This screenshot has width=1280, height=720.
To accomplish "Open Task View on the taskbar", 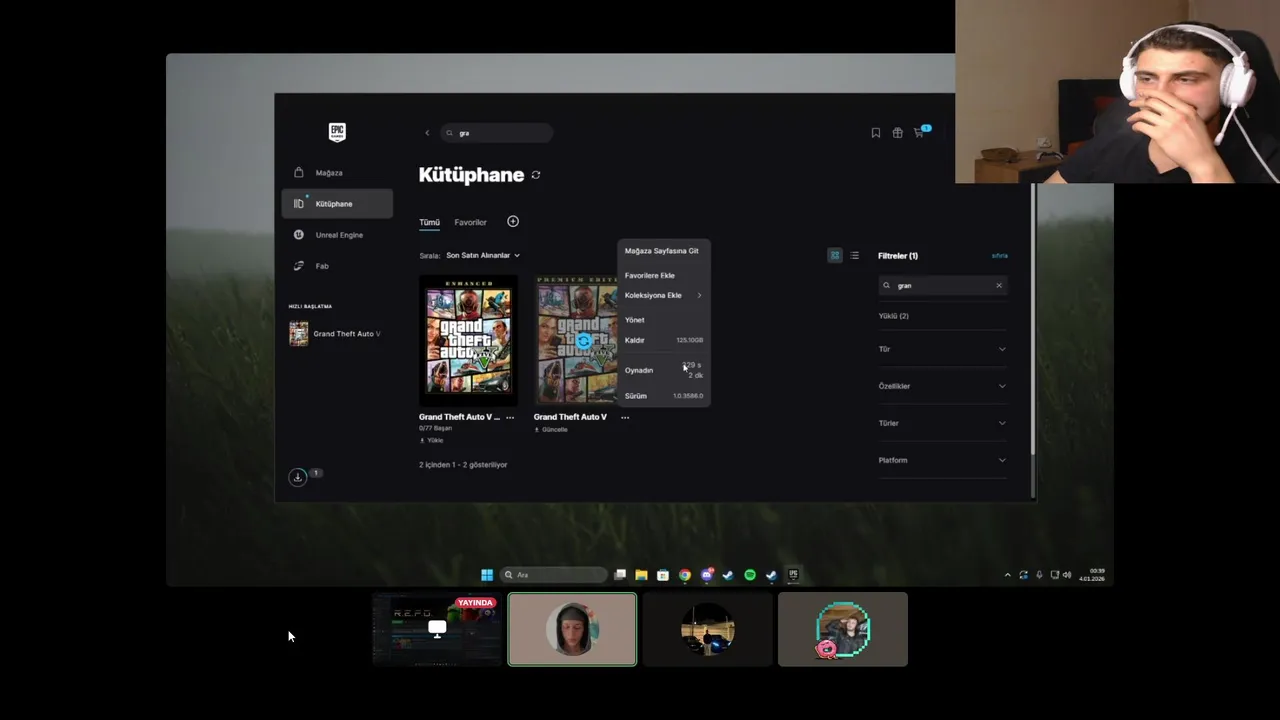I will (620, 575).
